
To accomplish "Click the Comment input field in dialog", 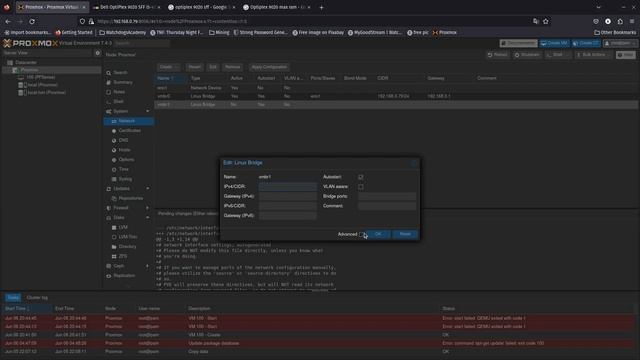I will tap(387, 206).
